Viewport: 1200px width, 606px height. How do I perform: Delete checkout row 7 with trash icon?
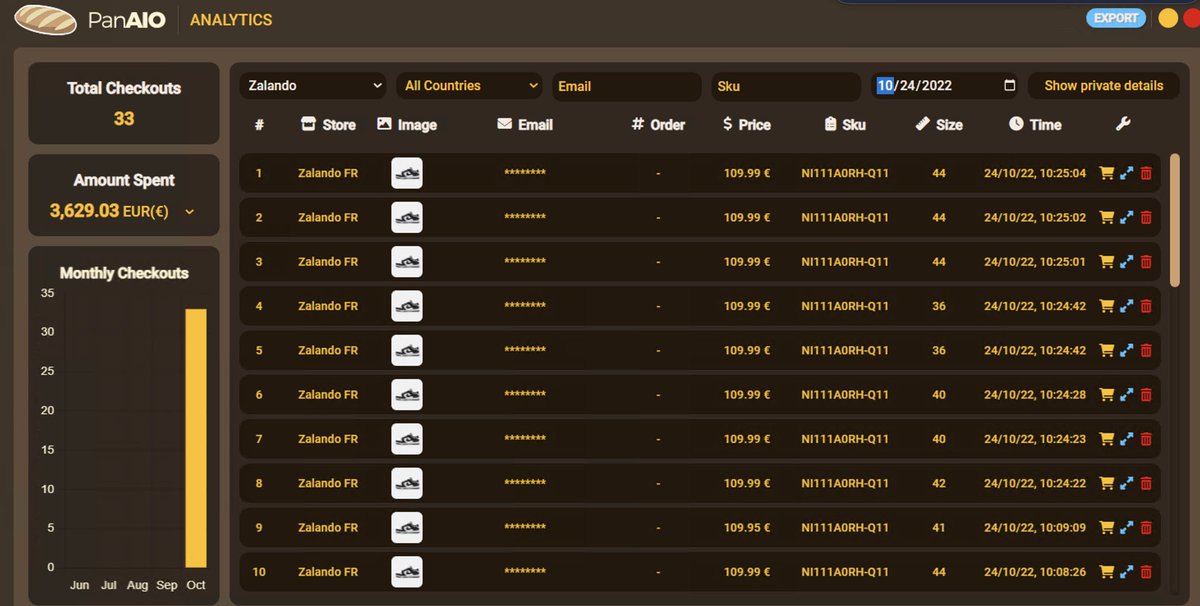coord(1146,438)
